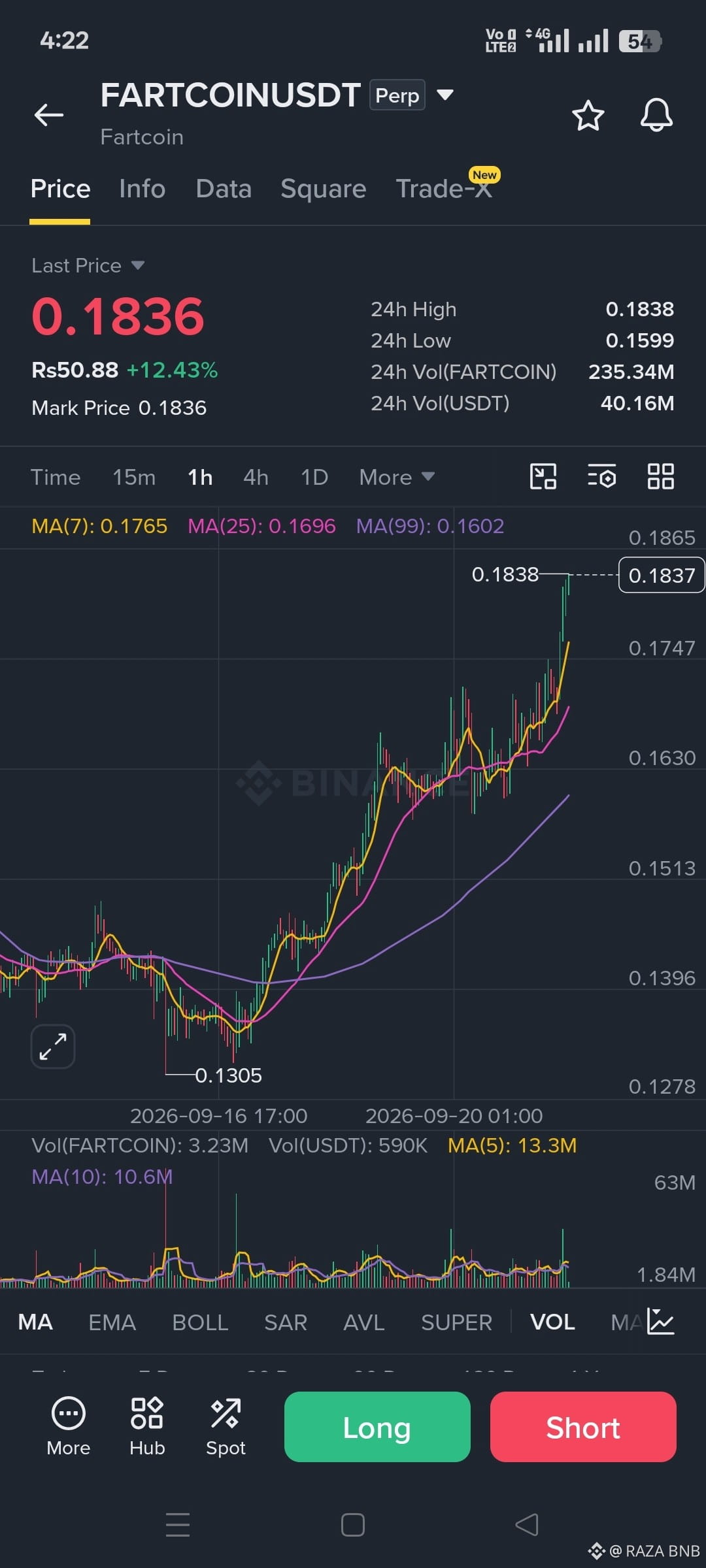This screenshot has width=706, height=1568.
Task: Tap the green Long button
Action: 377,1427
